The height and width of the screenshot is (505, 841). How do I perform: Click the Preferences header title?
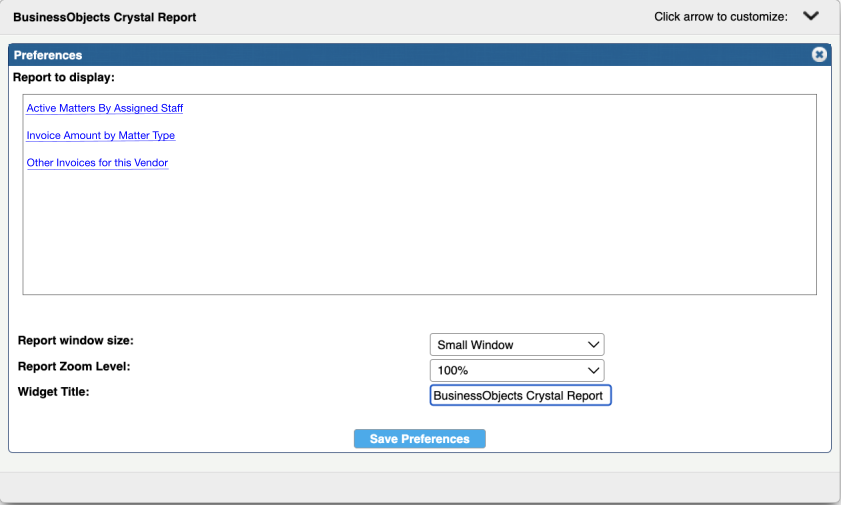48,55
